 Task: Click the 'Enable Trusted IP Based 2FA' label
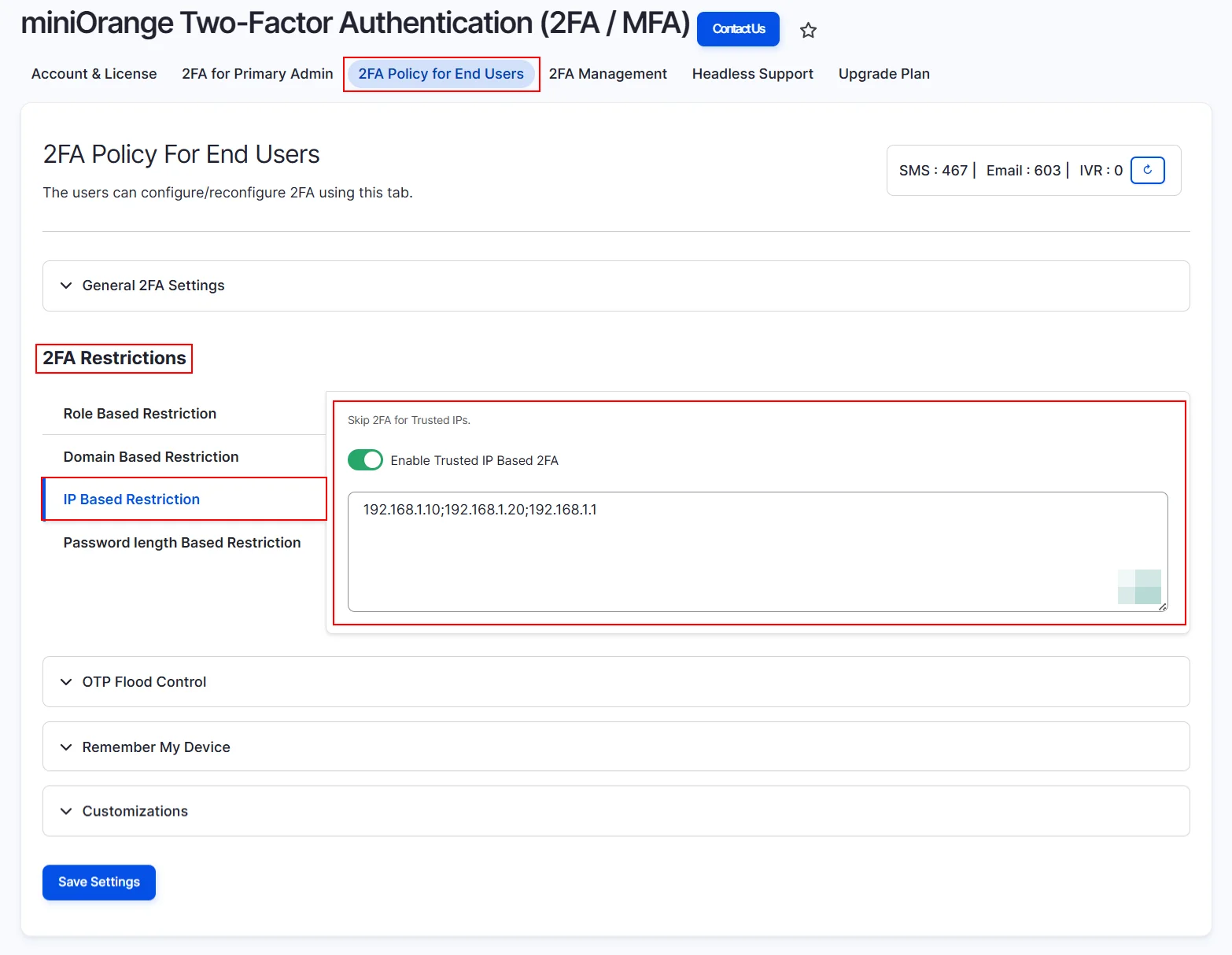(474, 461)
